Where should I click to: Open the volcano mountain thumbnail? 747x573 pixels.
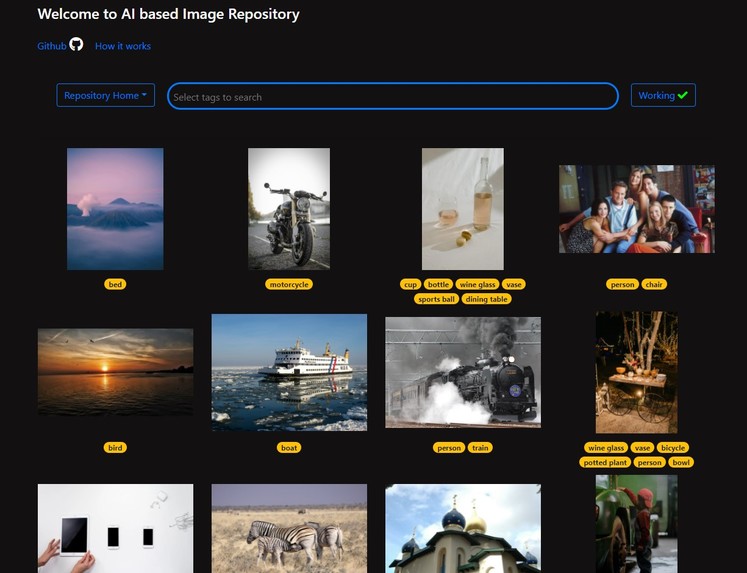point(115,209)
